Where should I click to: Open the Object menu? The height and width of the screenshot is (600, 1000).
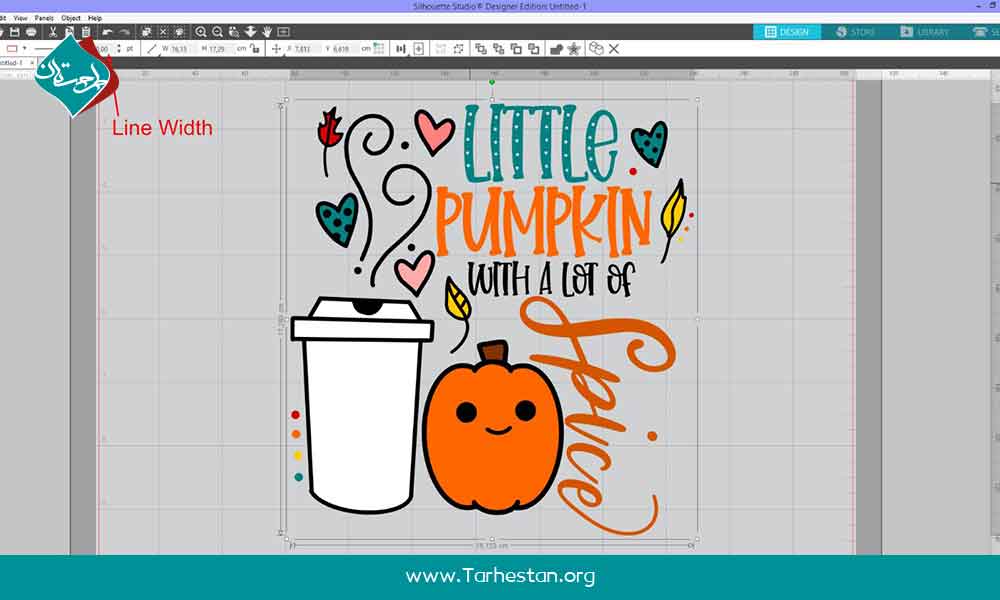point(71,18)
